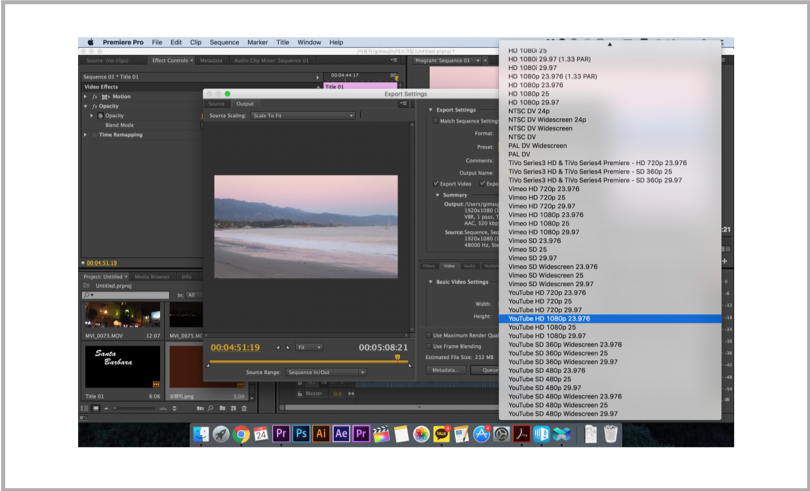Image resolution: width=810 pixels, height=491 pixels.
Task: Open Source Range dropdown
Action: pyautogui.click(x=326, y=372)
